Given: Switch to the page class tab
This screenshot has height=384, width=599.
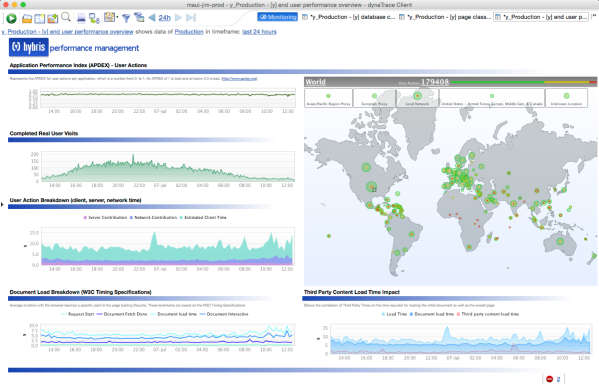Looking at the screenshot, I should (x=445, y=17).
